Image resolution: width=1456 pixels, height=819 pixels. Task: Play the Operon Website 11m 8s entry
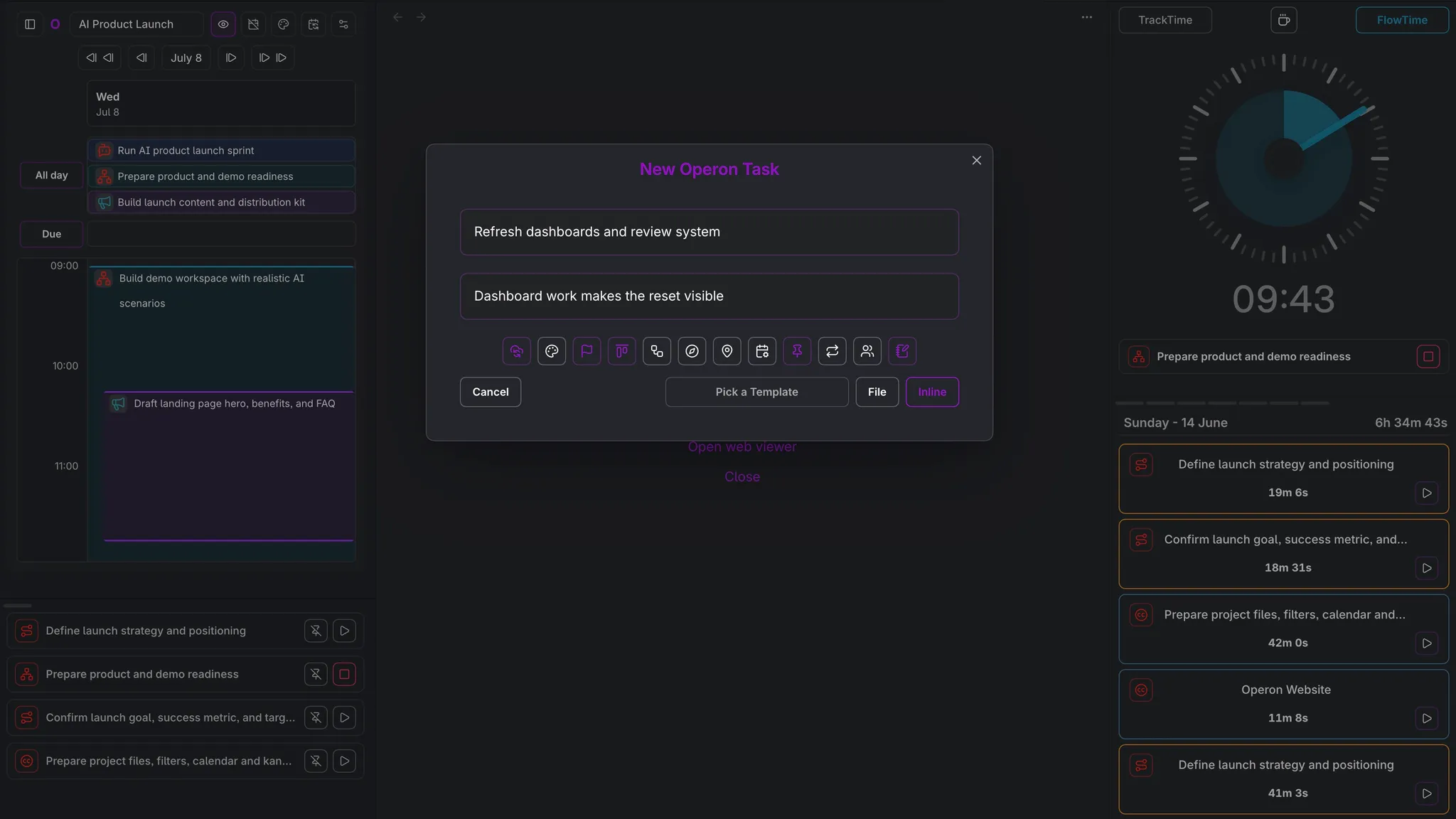pyautogui.click(x=1427, y=718)
